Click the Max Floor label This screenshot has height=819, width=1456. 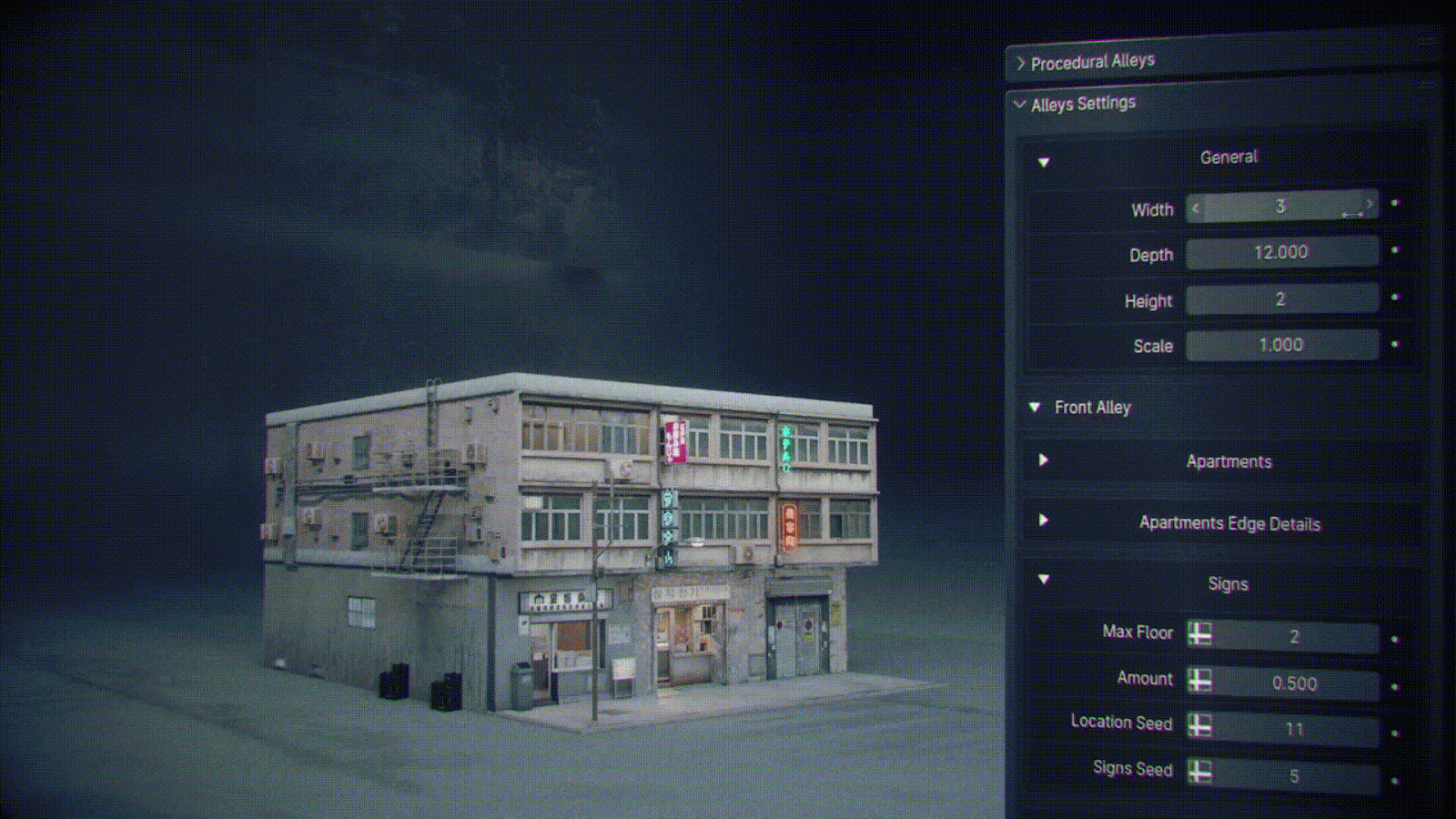1137,632
